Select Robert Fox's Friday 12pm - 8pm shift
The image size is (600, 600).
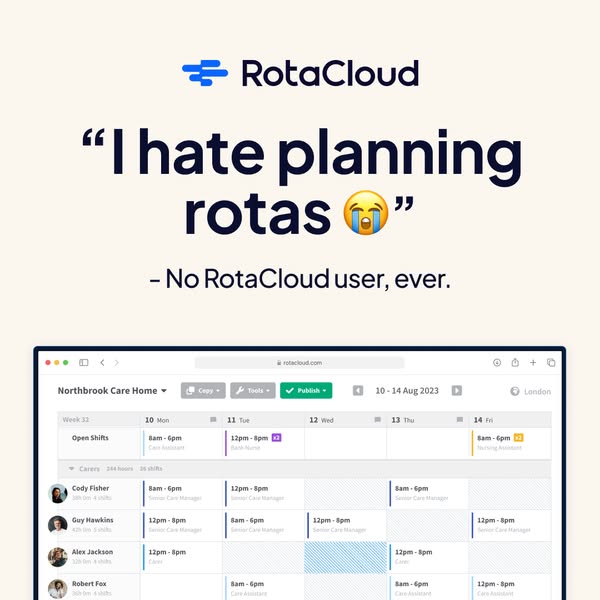(511, 588)
